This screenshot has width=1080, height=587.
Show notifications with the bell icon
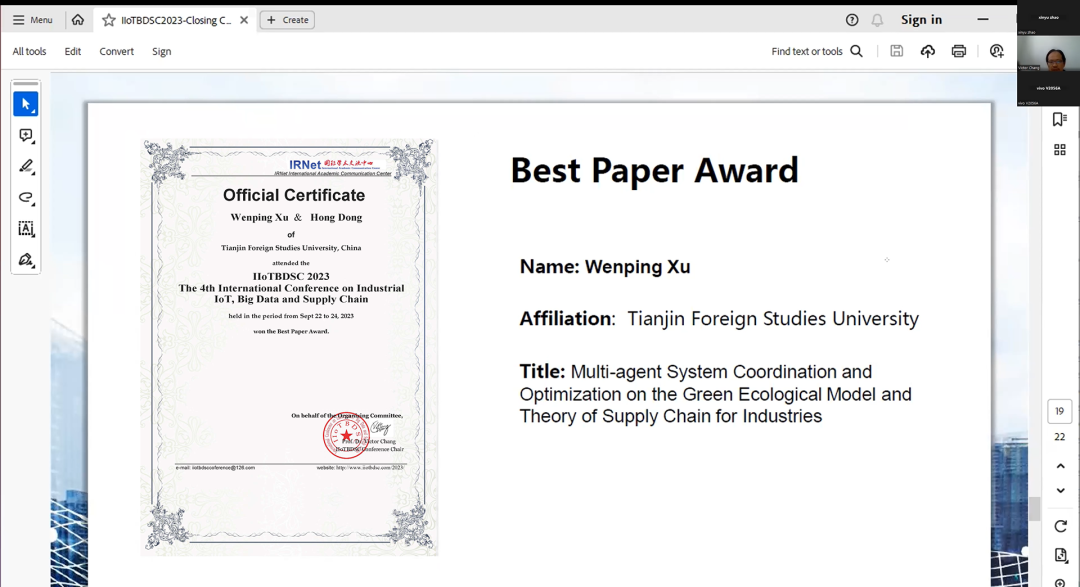tap(877, 20)
